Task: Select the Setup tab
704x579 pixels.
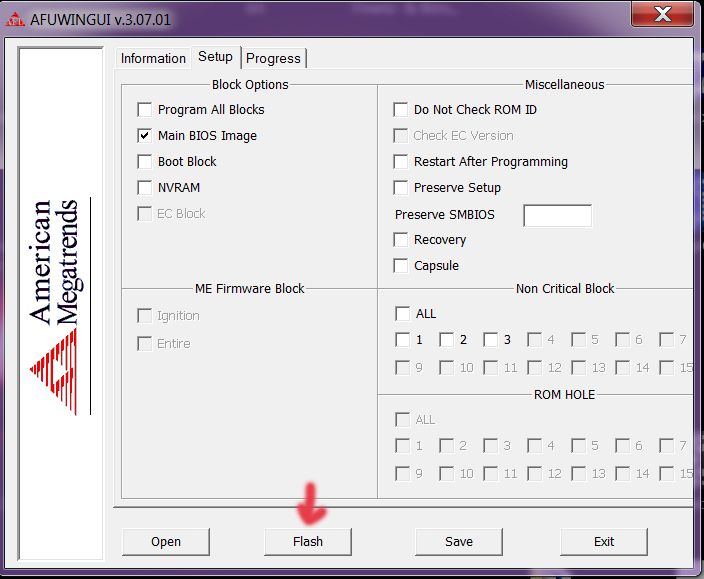Action: tap(216, 57)
